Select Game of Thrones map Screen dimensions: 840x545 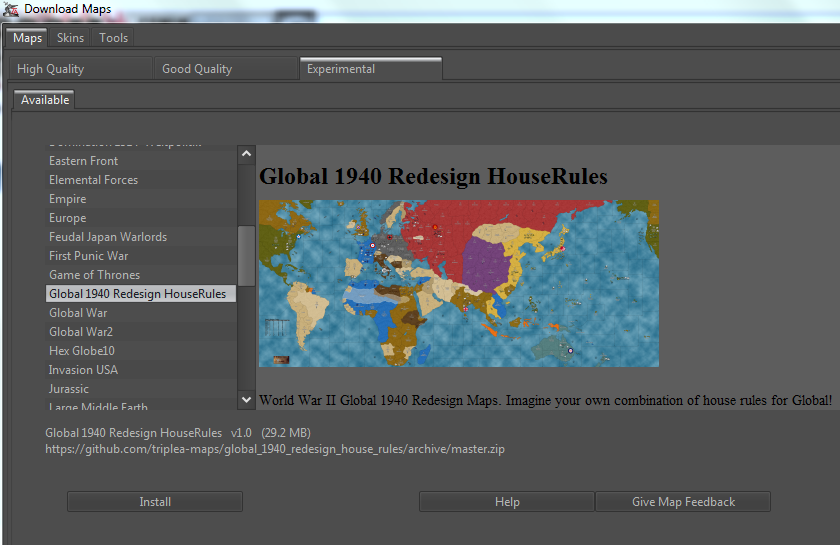click(x=140, y=275)
